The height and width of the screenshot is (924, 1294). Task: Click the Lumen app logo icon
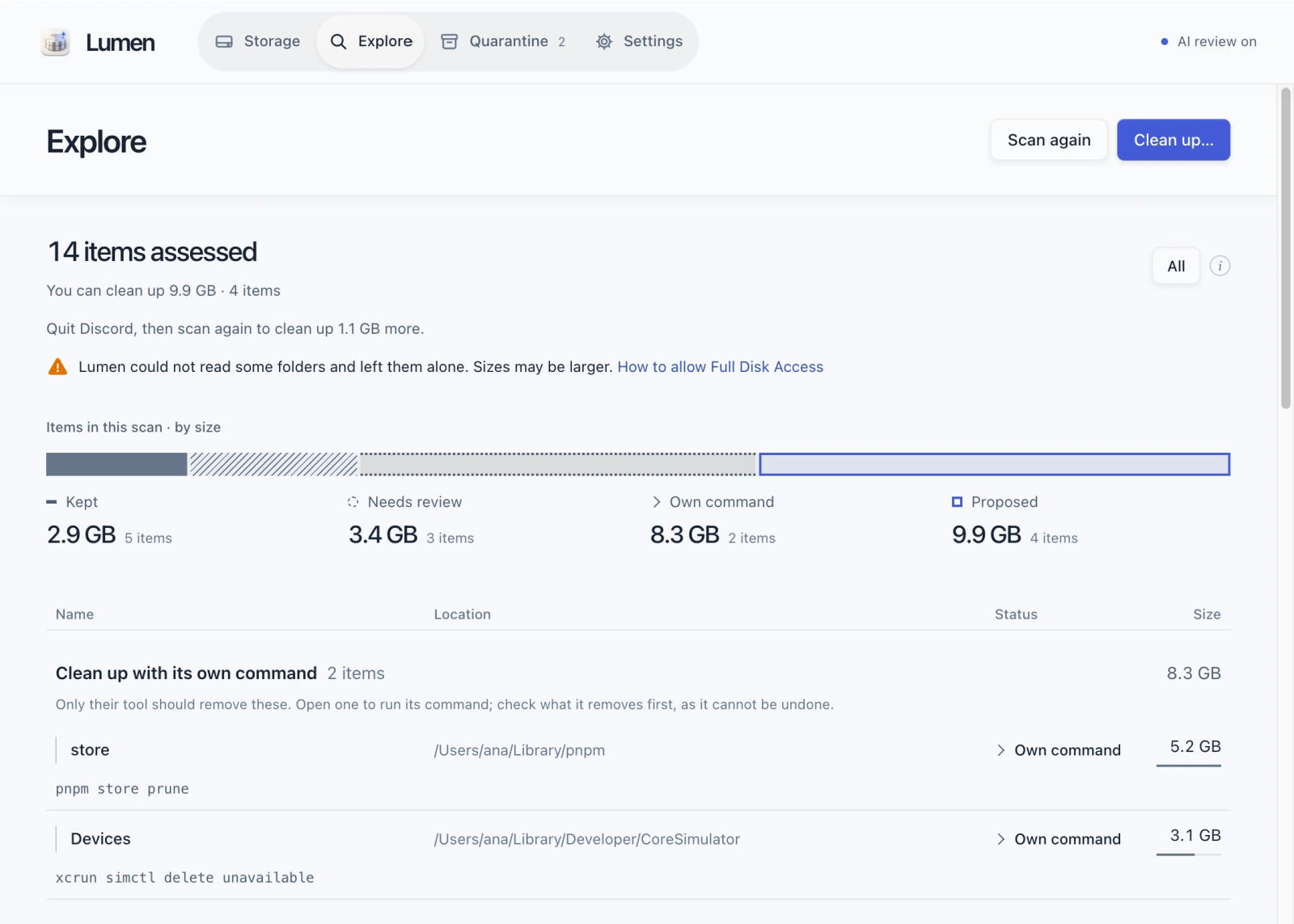click(56, 42)
